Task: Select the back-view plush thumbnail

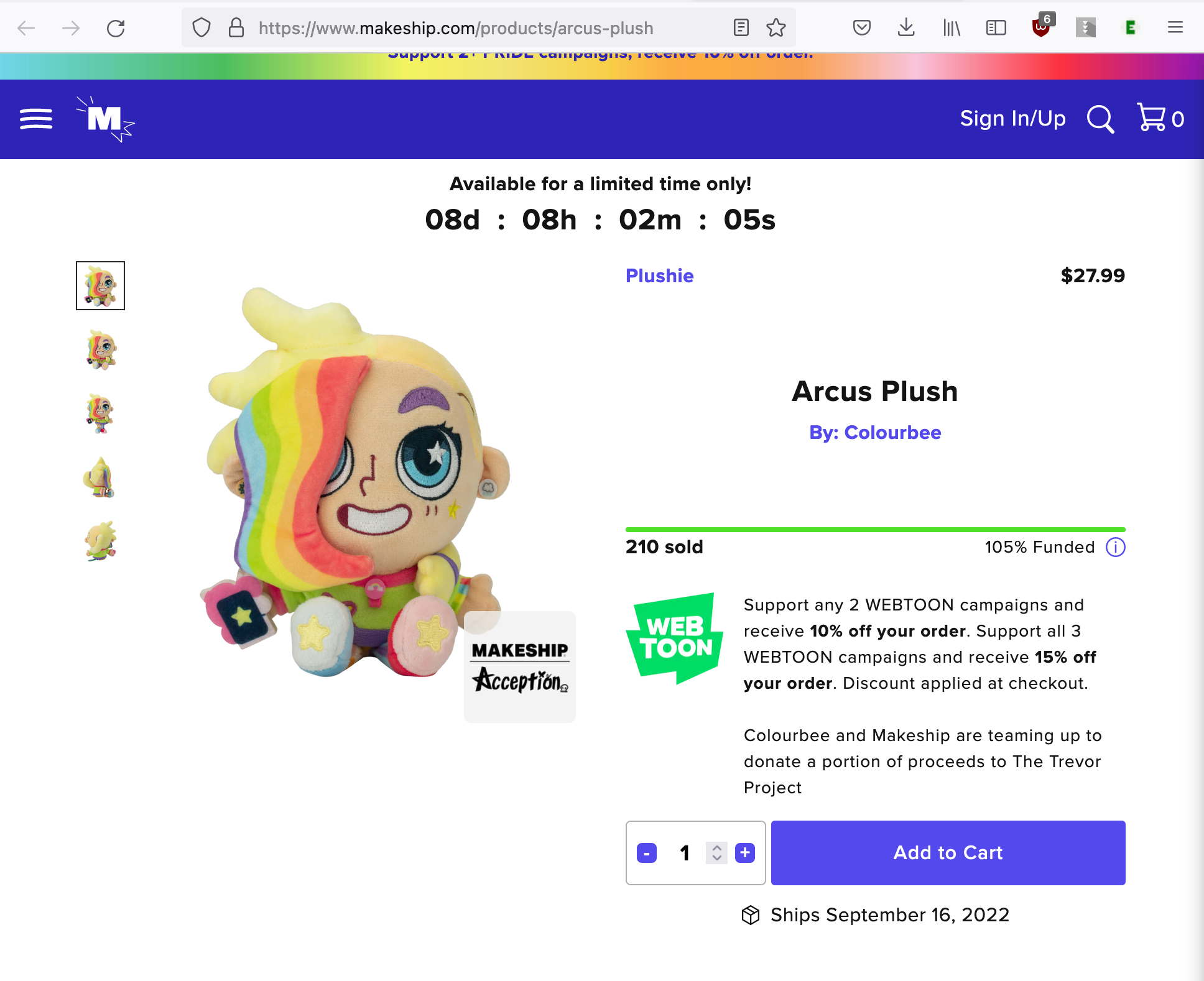Action: (x=101, y=478)
